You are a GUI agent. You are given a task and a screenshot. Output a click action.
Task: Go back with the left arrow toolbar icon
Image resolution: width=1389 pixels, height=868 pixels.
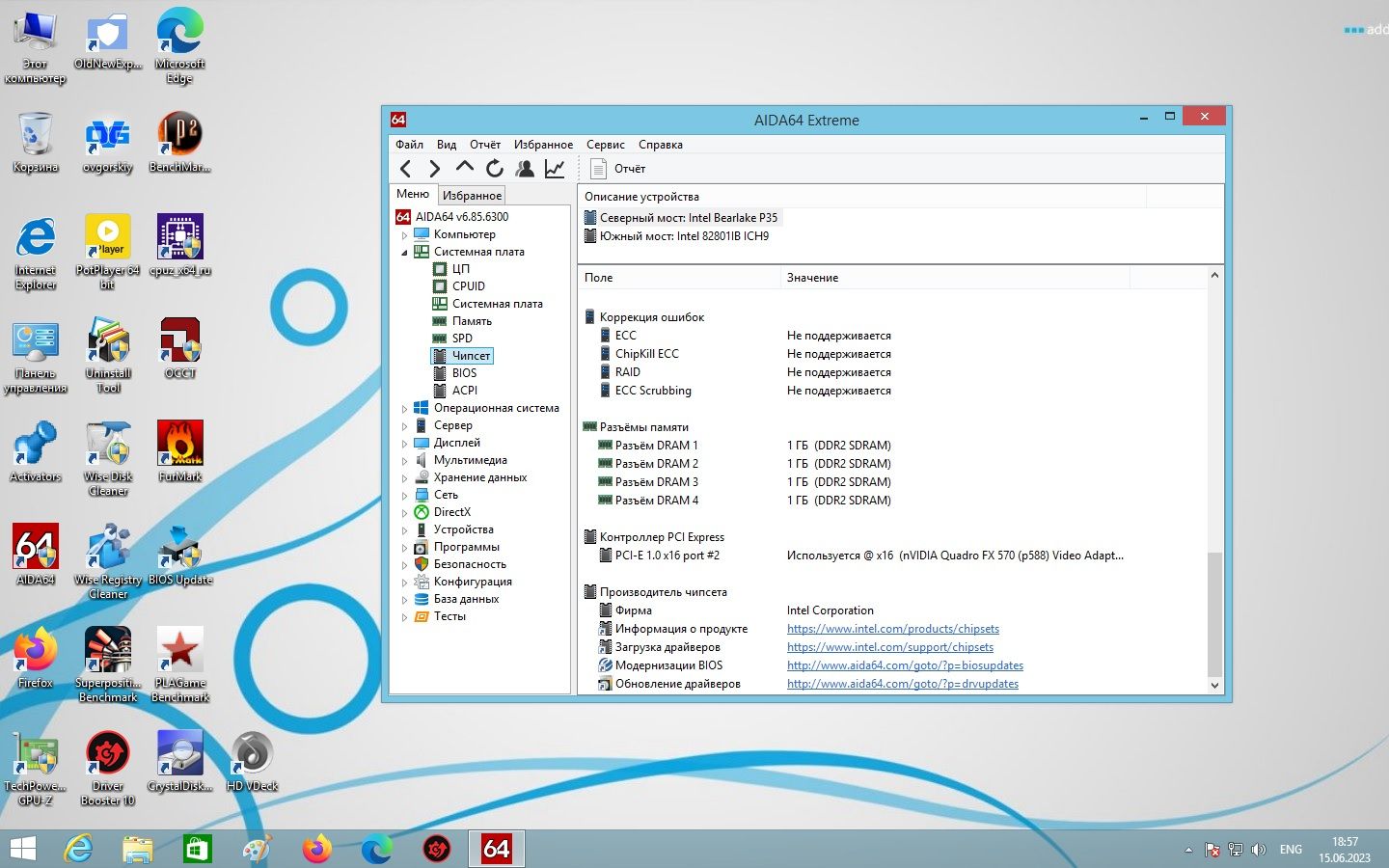pyautogui.click(x=406, y=169)
